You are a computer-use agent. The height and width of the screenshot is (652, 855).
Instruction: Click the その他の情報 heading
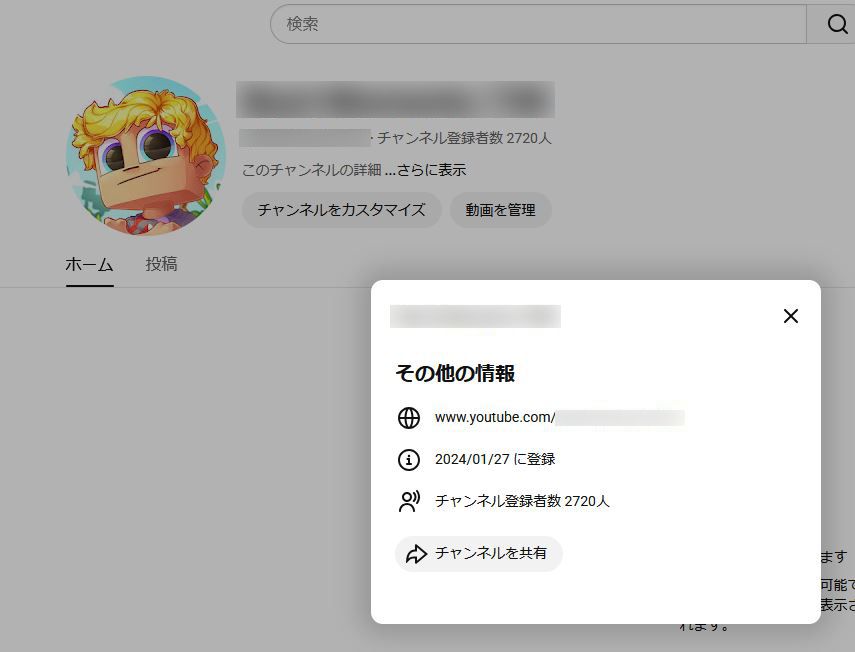[x=455, y=373]
